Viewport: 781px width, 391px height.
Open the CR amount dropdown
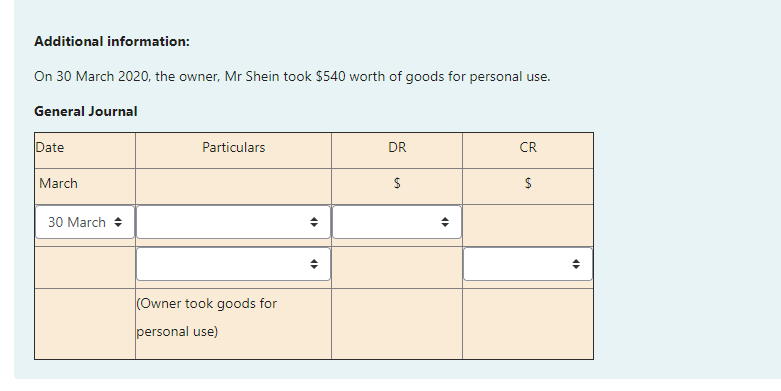coord(528,264)
